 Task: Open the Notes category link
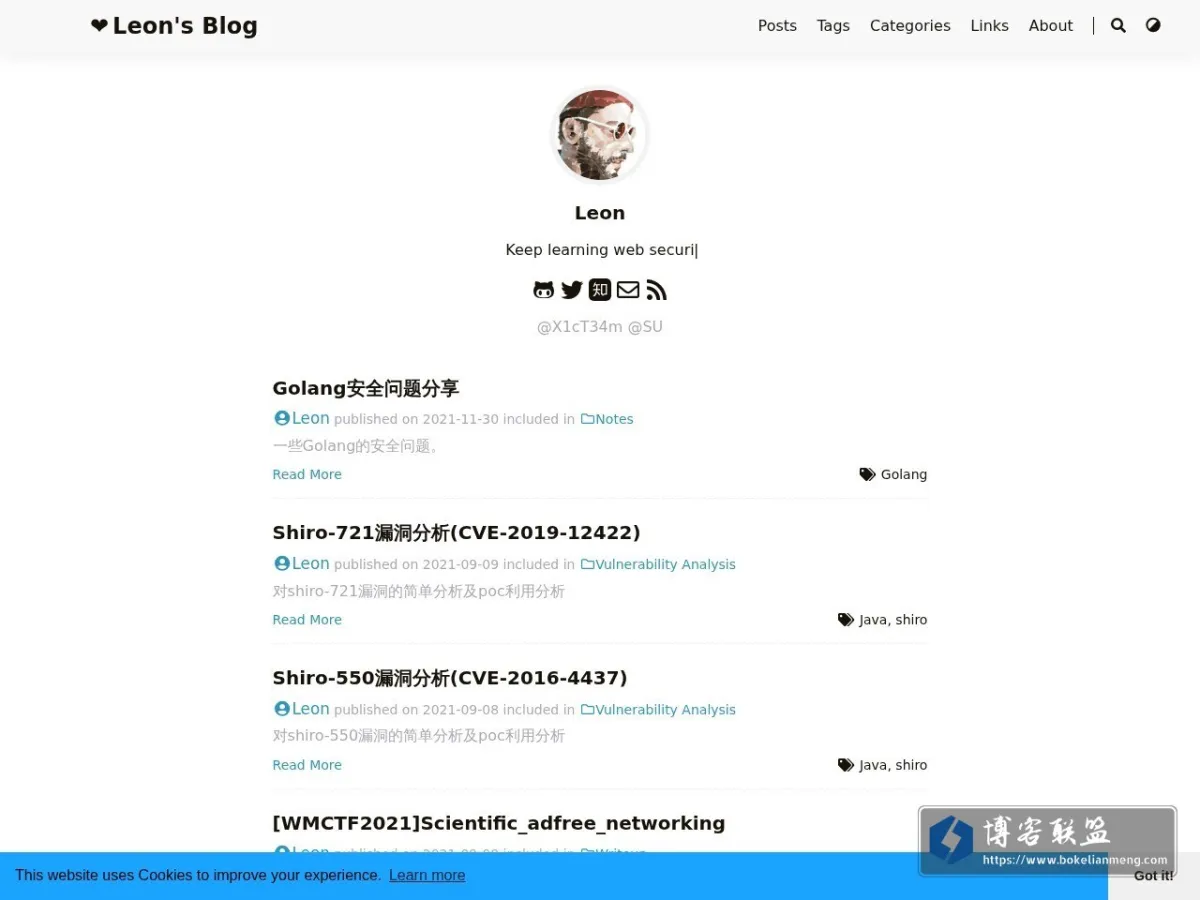coord(607,419)
